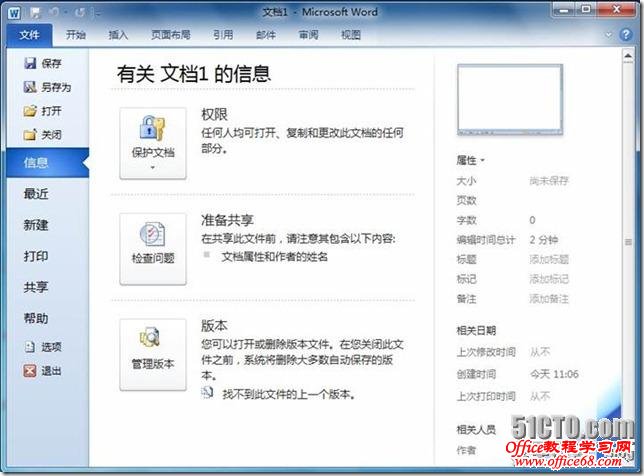This screenshot has width=644, height=476.
Task: Click the 今天 11:06 created time value
Action: 554,374
